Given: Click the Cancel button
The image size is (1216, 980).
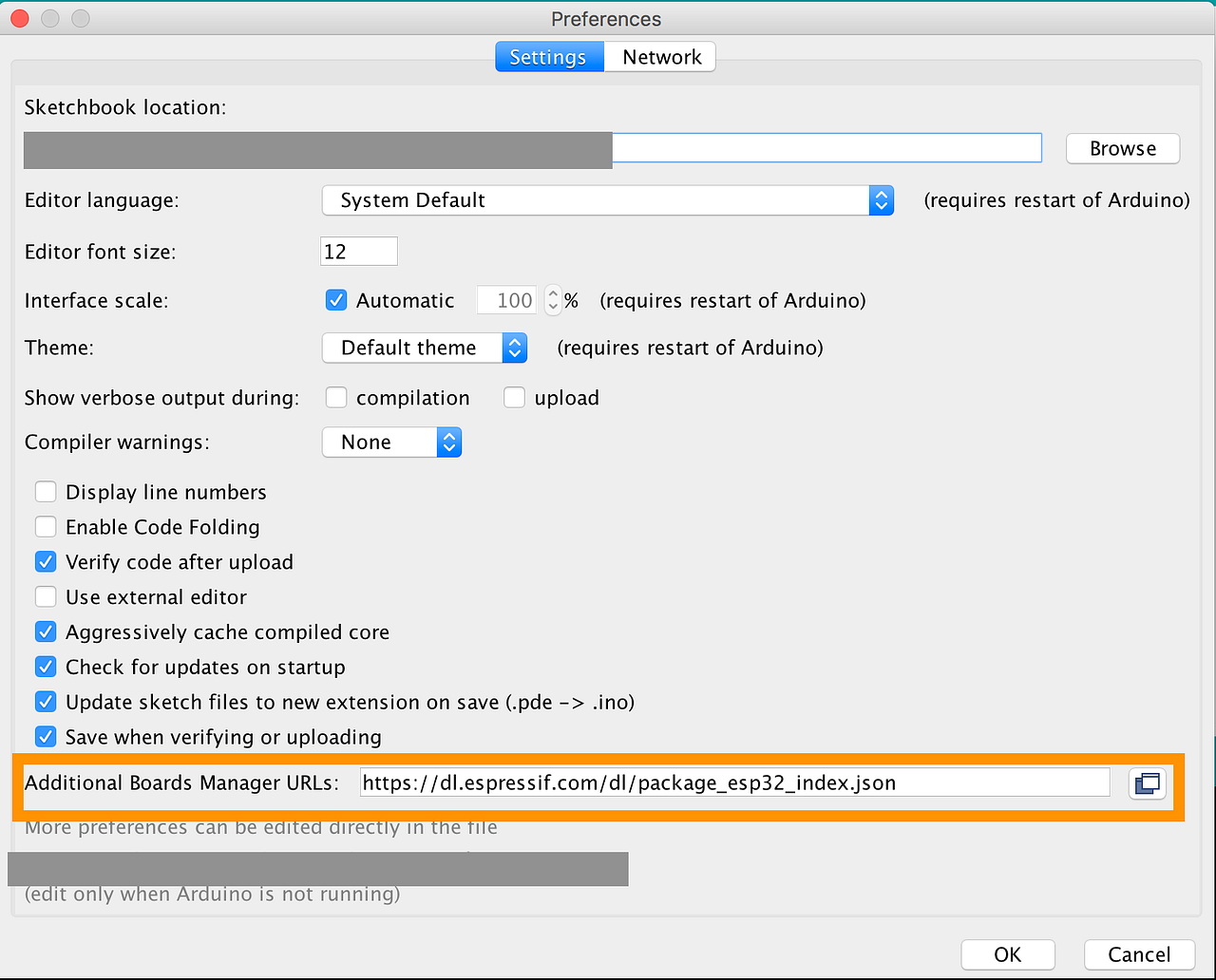Looking at the screenshot, I should 1139,954.
